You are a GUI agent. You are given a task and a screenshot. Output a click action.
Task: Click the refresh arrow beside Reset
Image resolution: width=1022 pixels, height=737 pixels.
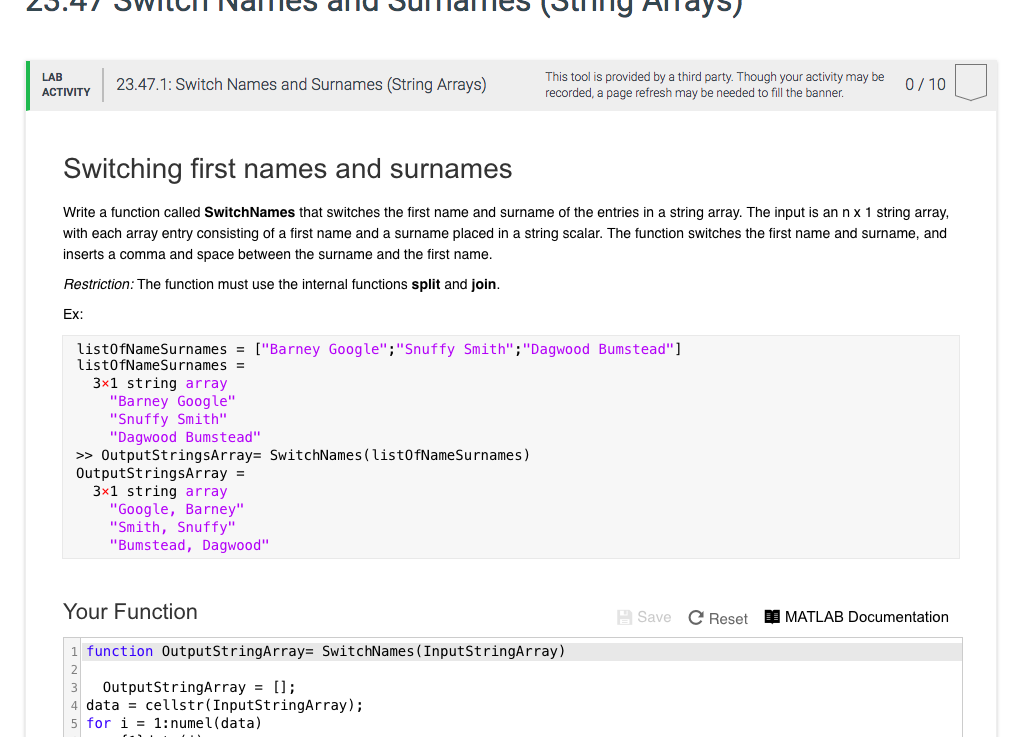tap(694, 616)
